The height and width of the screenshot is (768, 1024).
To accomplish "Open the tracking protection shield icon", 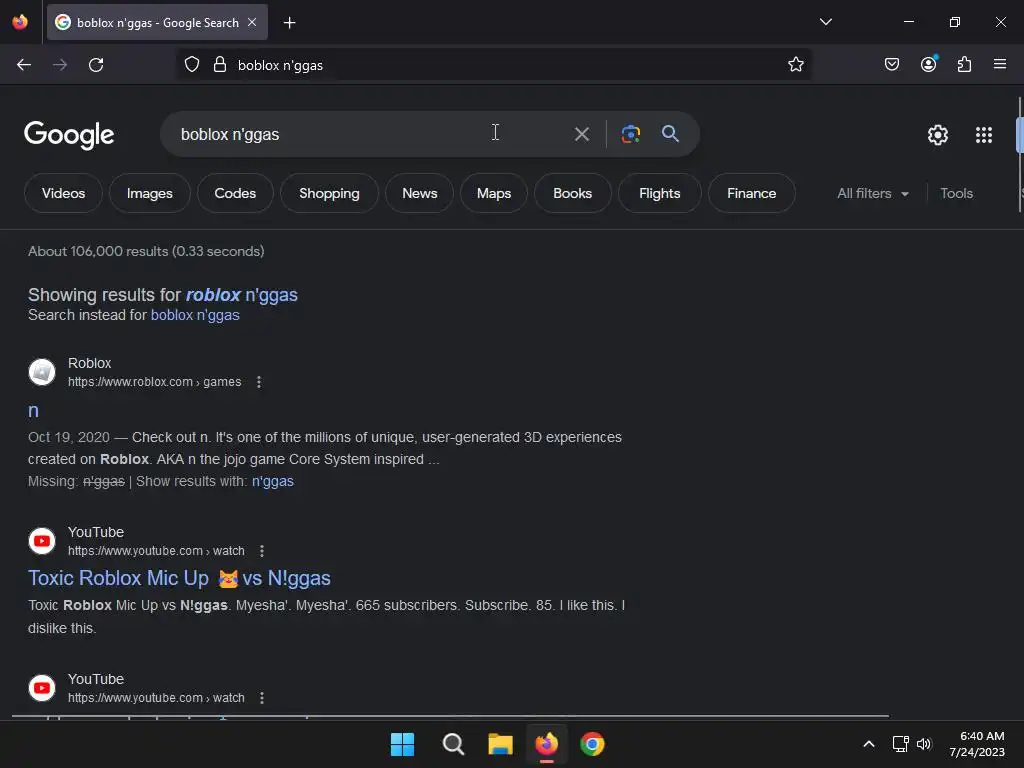I will [x=191, y=65].
